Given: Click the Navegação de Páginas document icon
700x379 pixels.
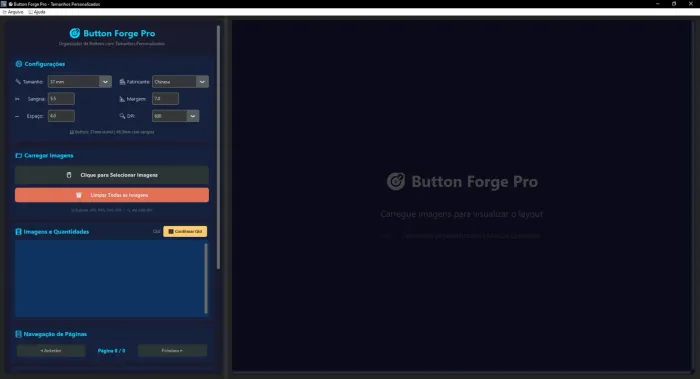Looking at the screenshot, I should pyautogui.click(x=18, y=334).
